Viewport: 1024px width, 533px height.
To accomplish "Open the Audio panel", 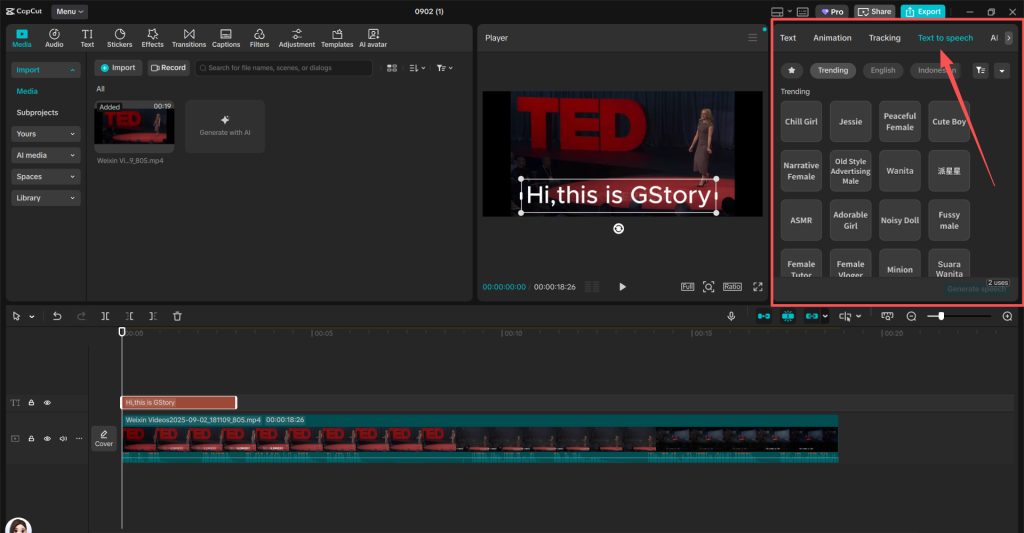I will 54,38.
